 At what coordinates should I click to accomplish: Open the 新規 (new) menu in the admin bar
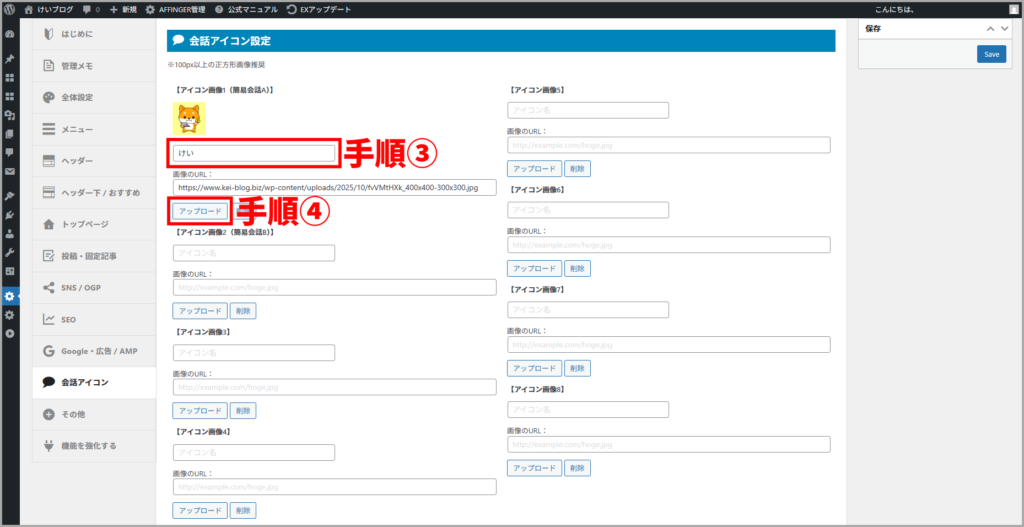[x=121, y=9]
